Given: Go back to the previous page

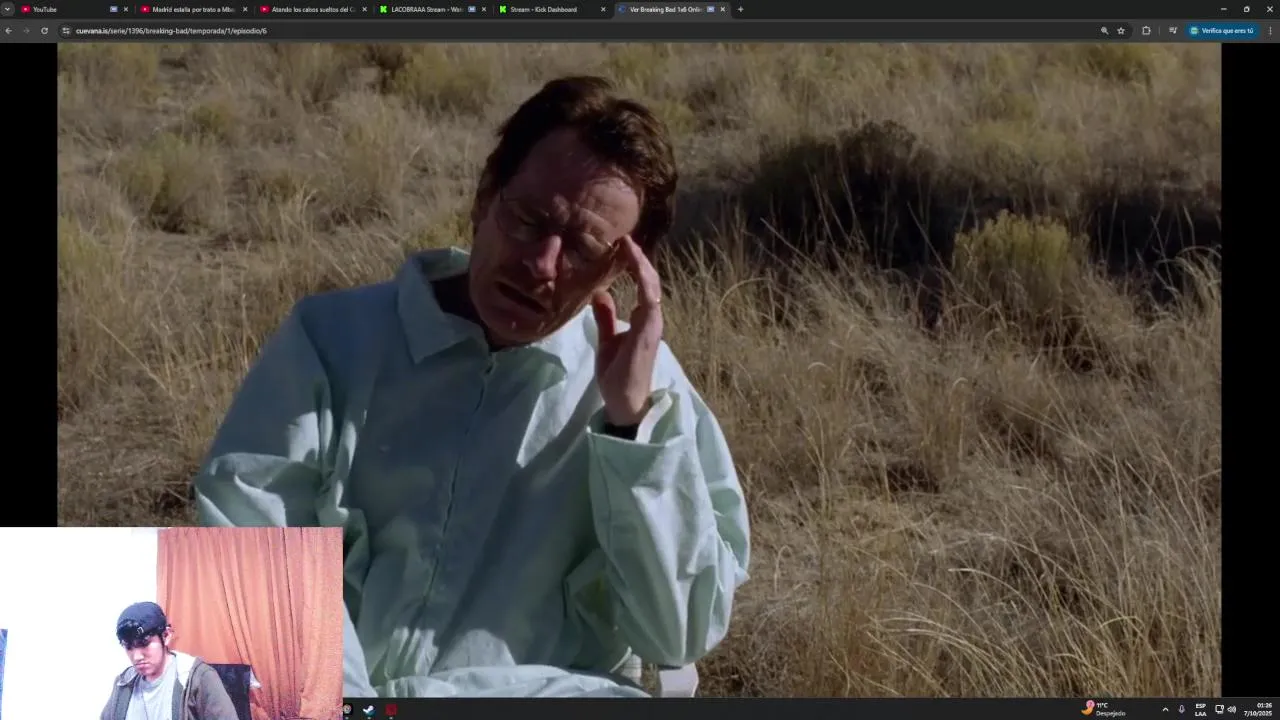Looking at the screenshot, I should point(8,31).
